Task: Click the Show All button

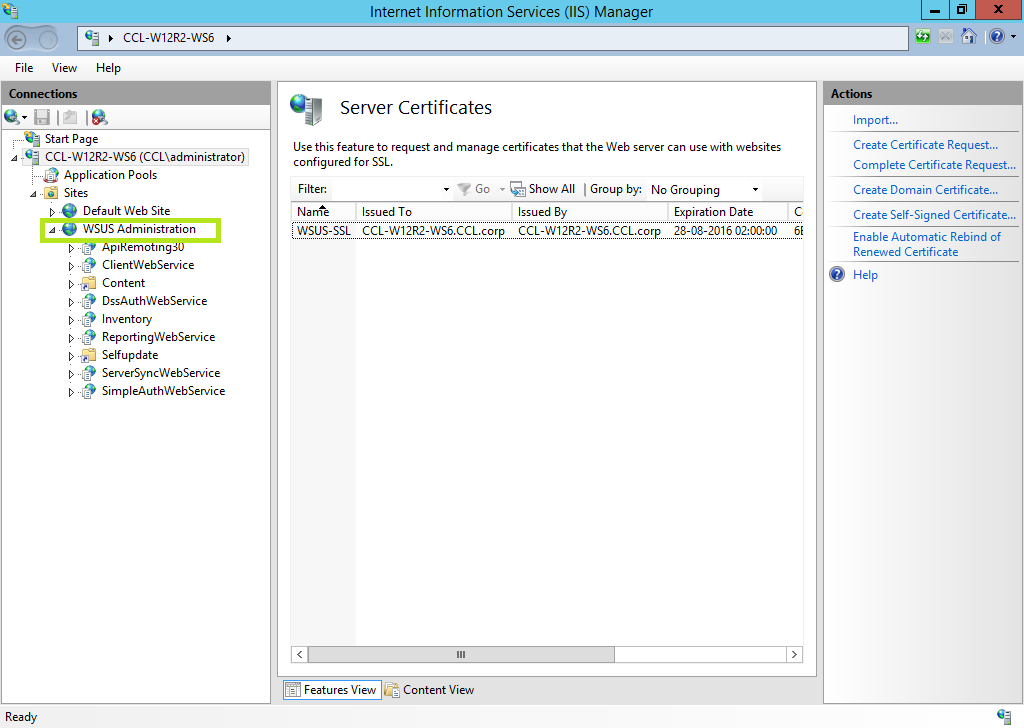Action: click(x=543, y=189)
